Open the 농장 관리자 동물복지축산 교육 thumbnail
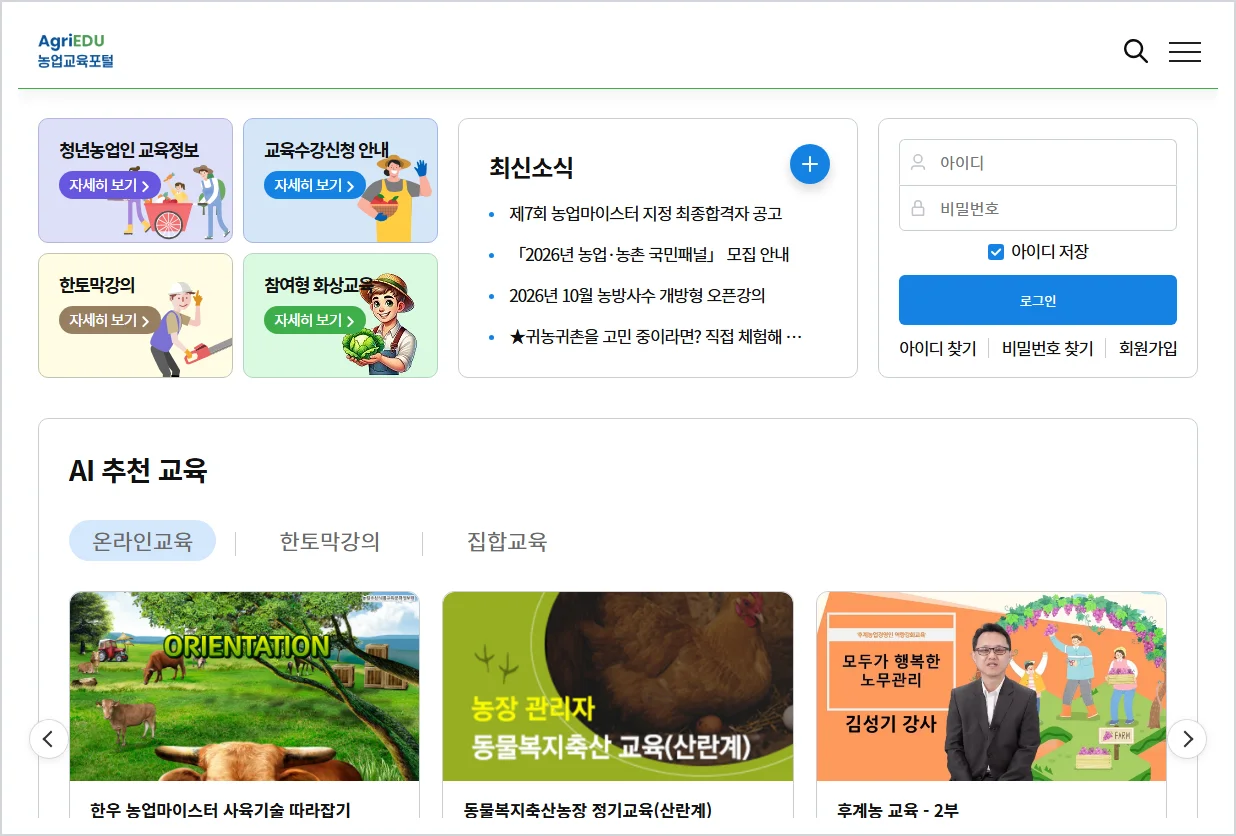 (618, 686)
